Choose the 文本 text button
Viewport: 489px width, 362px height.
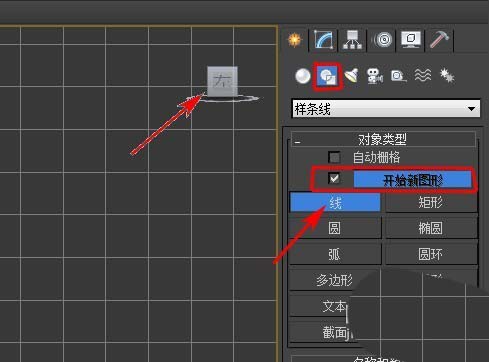pyautogui.click(x=335, y=306)
